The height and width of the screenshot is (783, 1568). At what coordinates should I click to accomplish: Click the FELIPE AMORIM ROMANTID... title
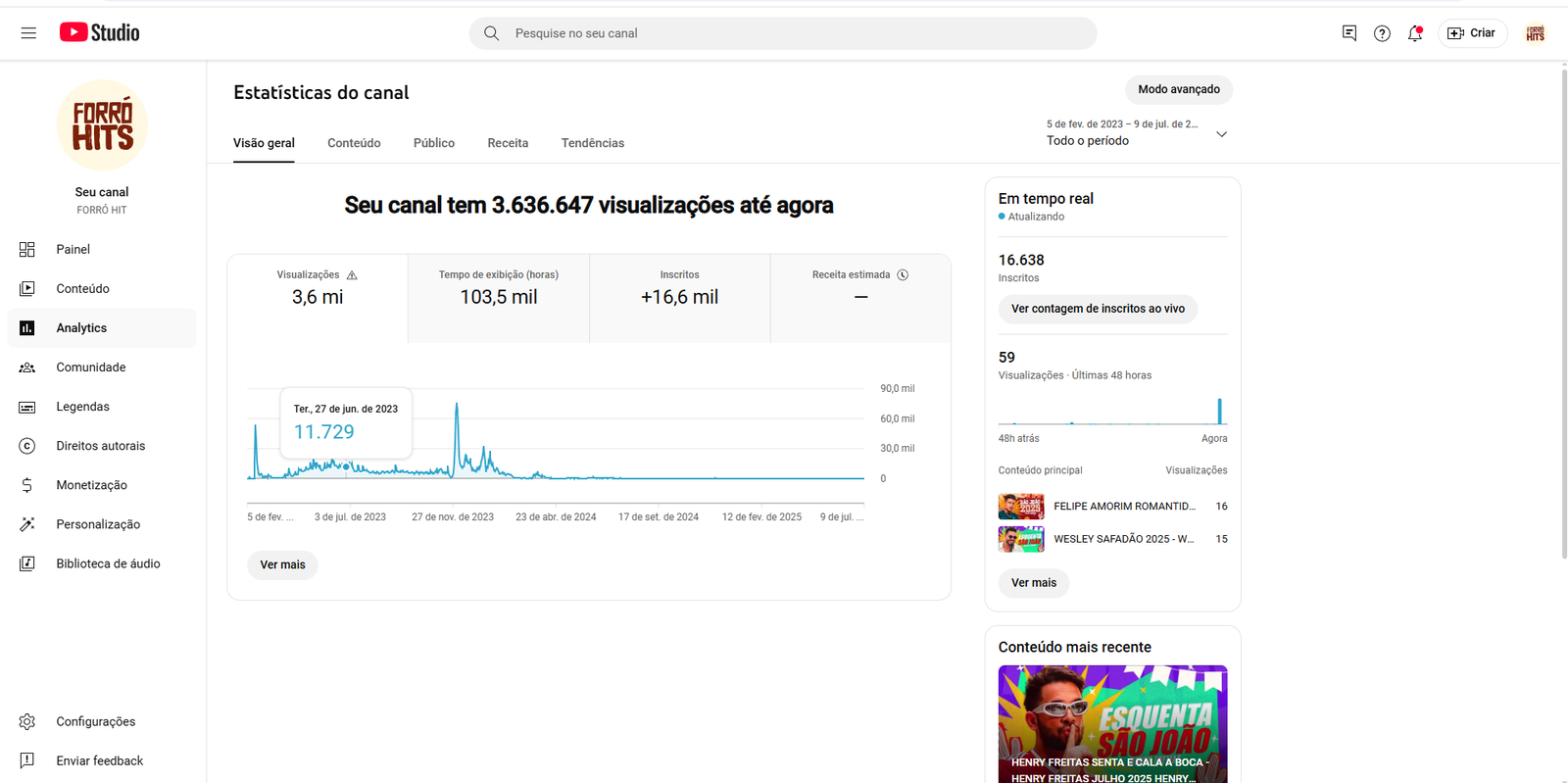tap(1124, 507)
